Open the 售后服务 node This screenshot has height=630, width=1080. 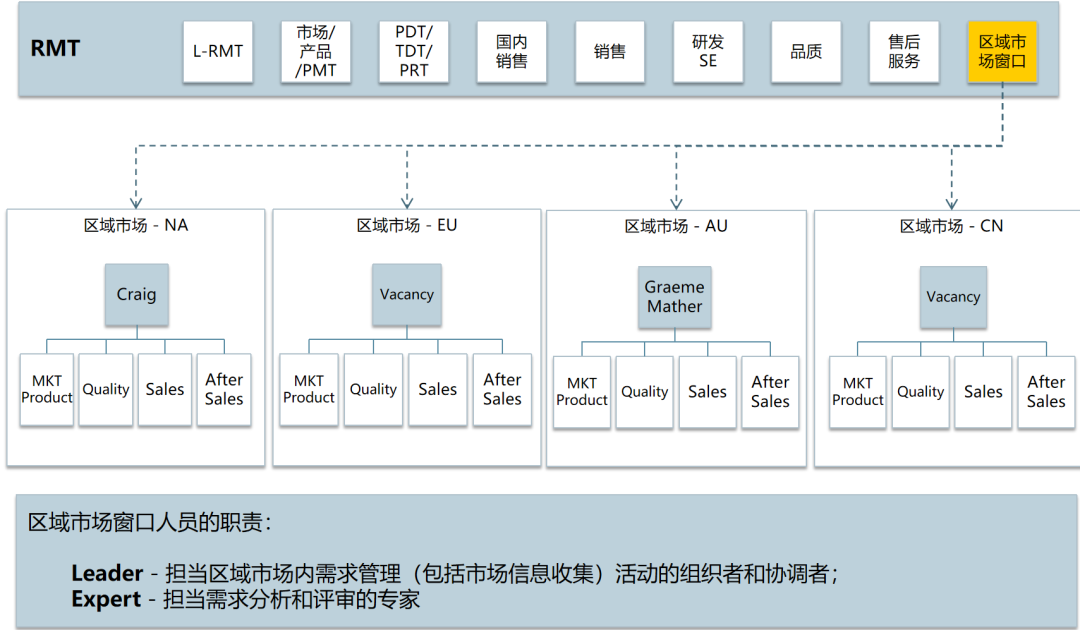(904, 51)
